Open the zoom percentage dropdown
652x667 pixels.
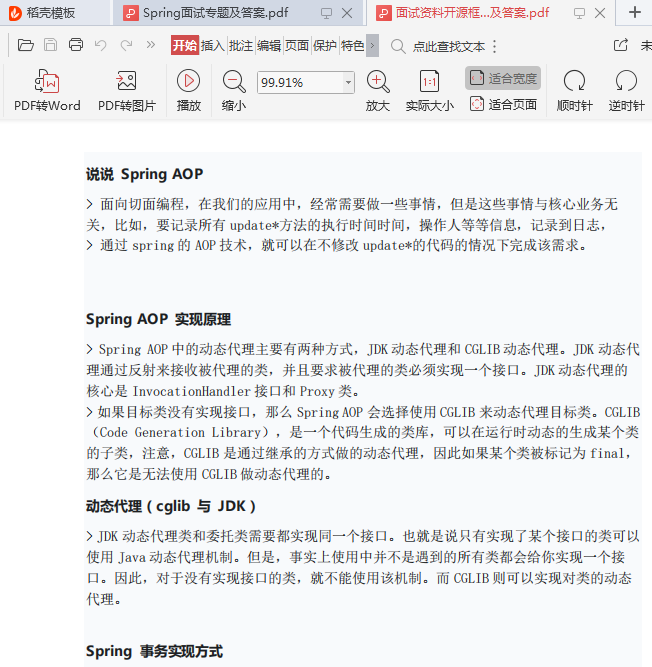347,83
